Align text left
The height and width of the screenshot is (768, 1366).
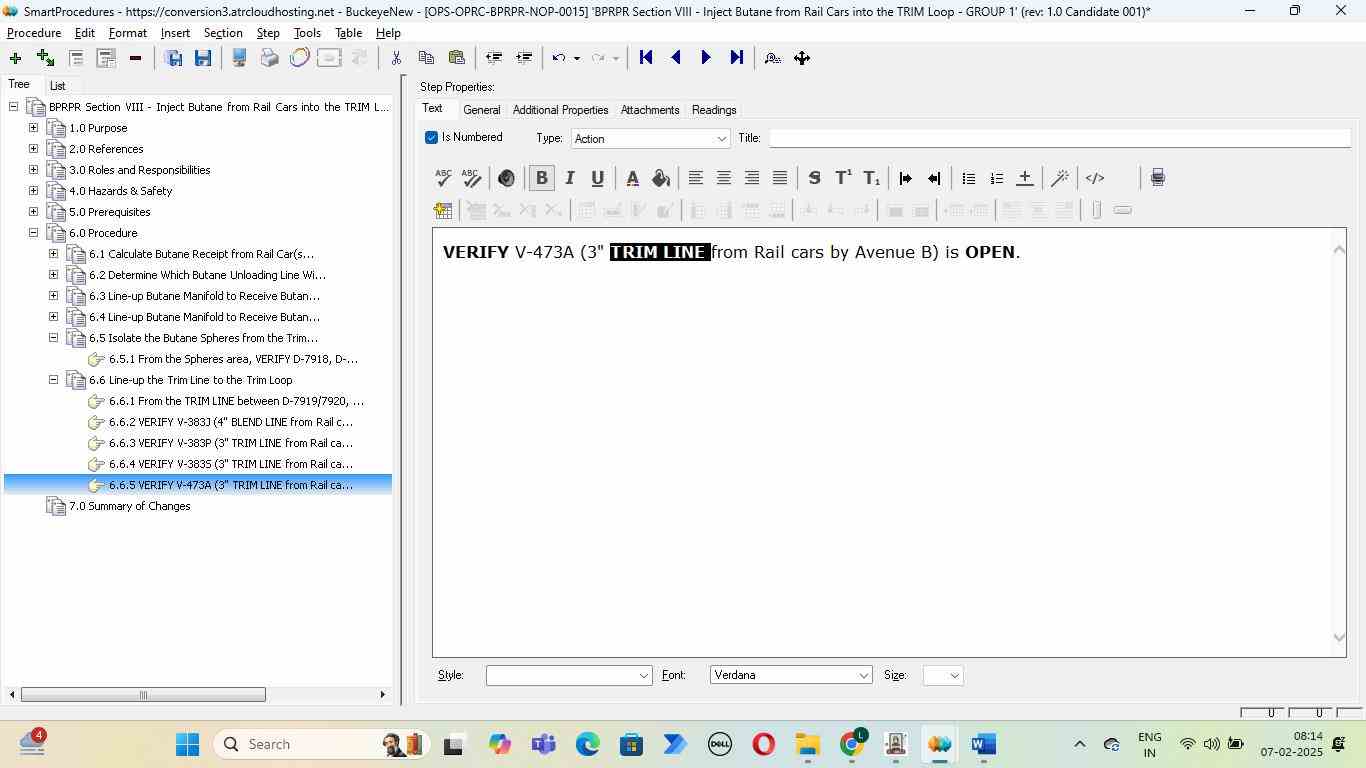tap(696, 178)
